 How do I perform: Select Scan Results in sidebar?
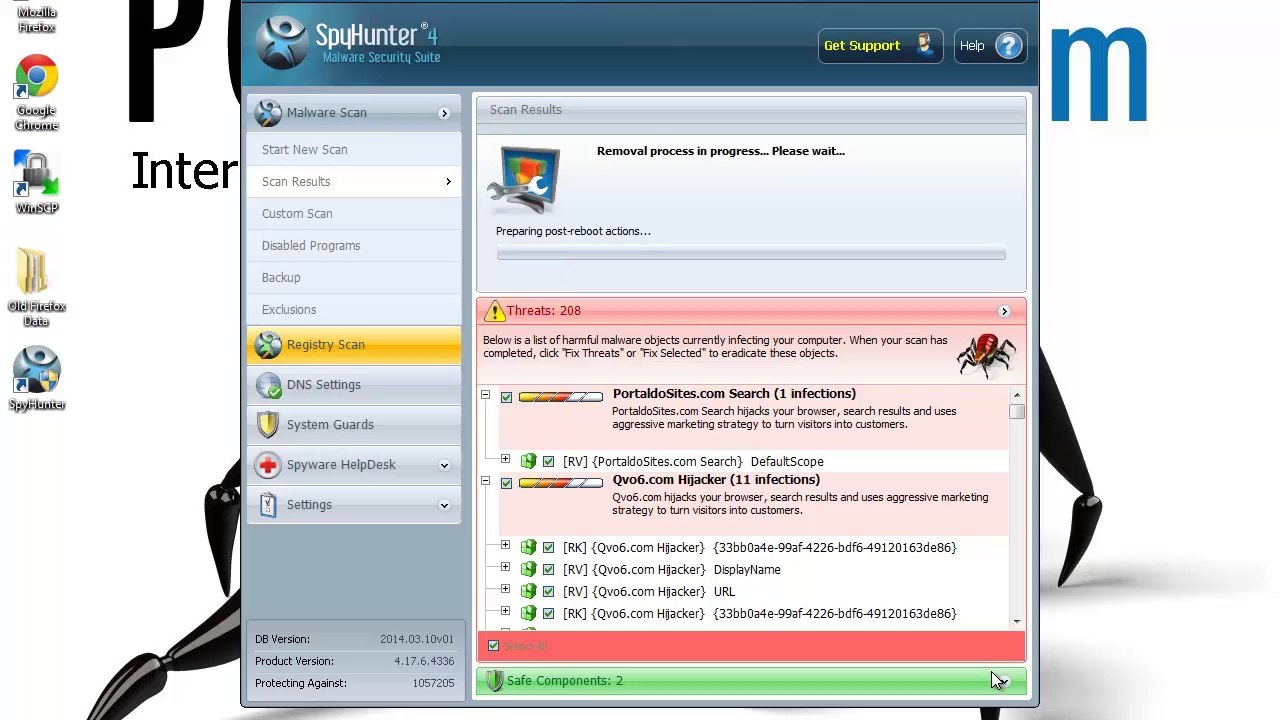[354, 182]
